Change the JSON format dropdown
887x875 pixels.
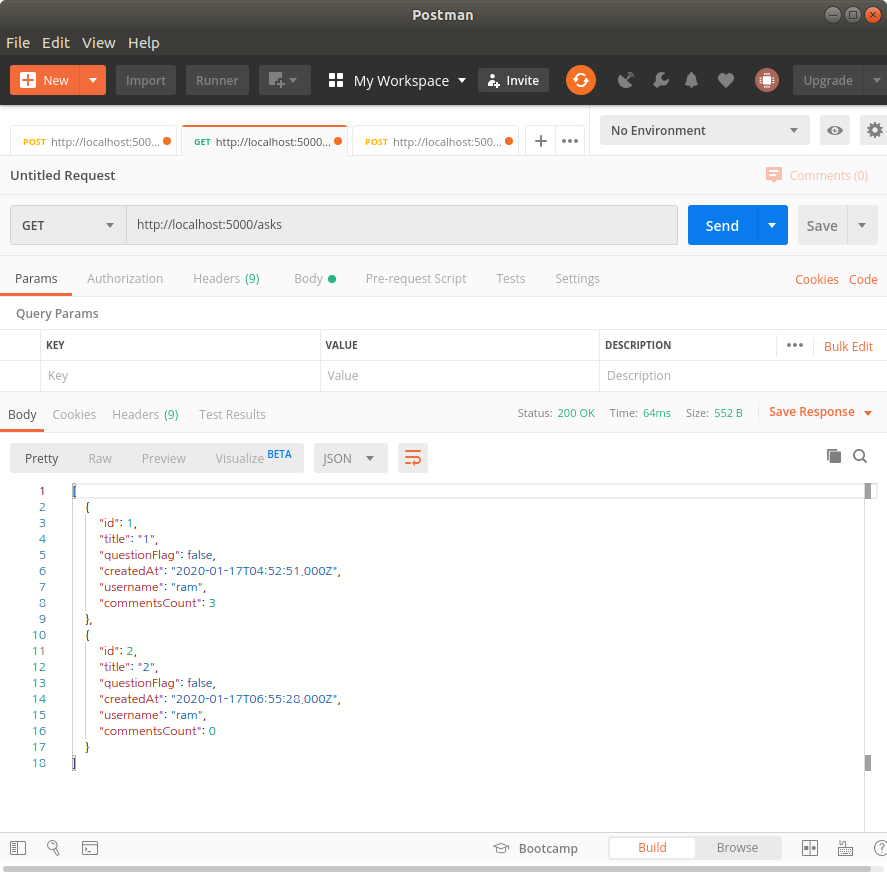pyautogui.click(x=351, y=458)
